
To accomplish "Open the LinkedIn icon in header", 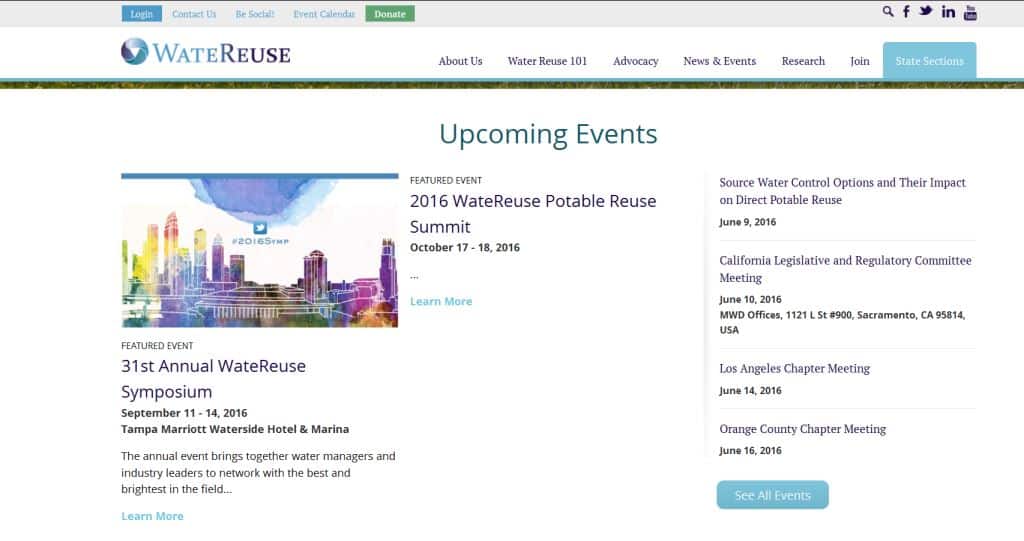I will [948, 12].
